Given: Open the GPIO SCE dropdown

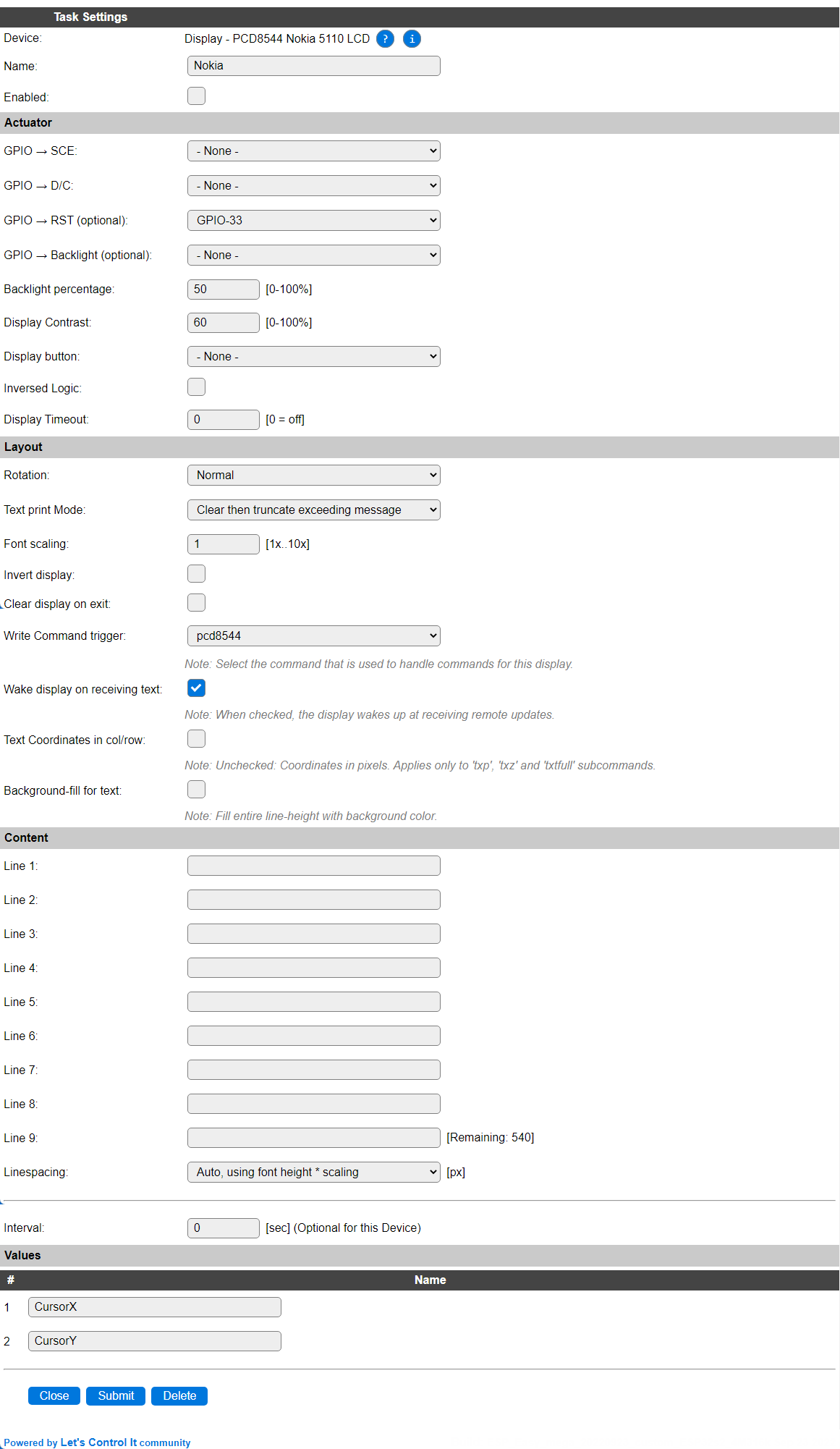Looking at the screenshot, I should pos(313,151).
